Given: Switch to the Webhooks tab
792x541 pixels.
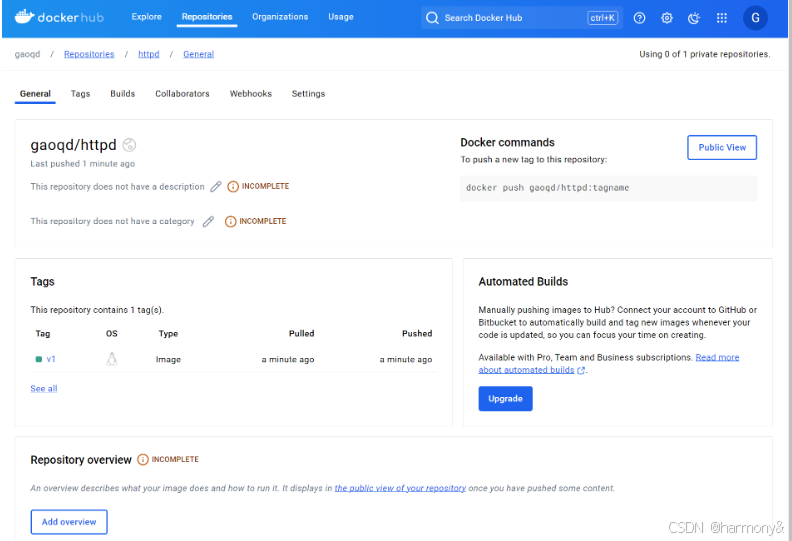Looking at the screenshot, I should (x=251, y=93).
